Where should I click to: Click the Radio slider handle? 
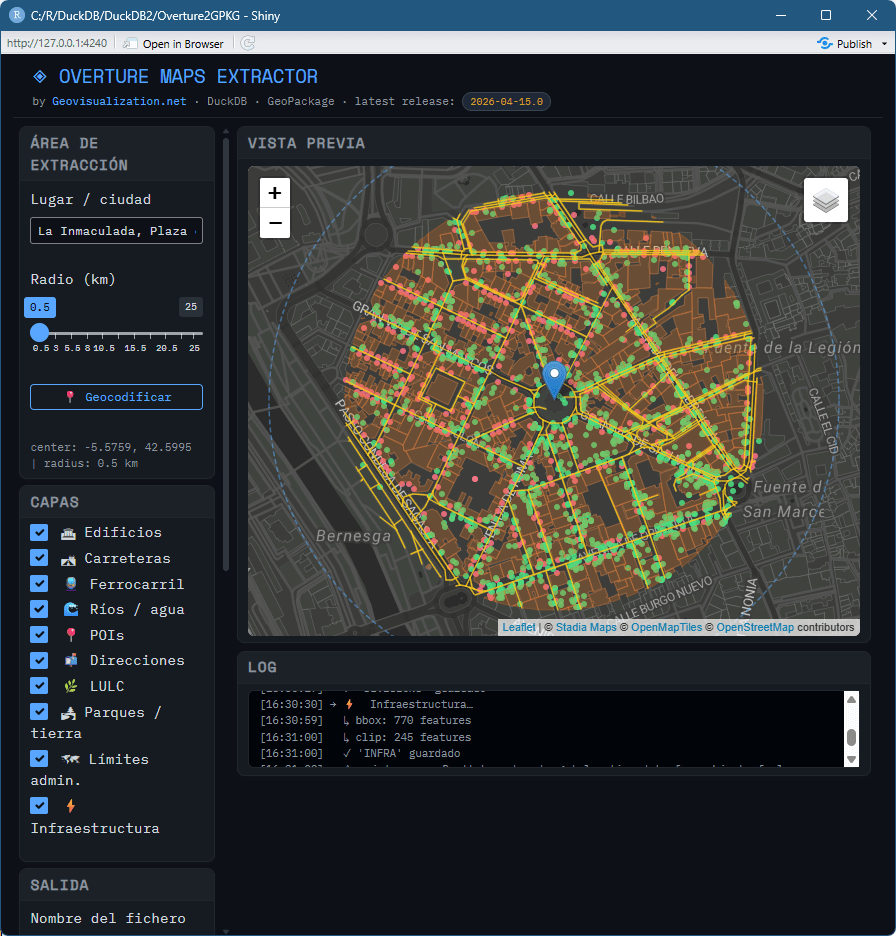40,333
